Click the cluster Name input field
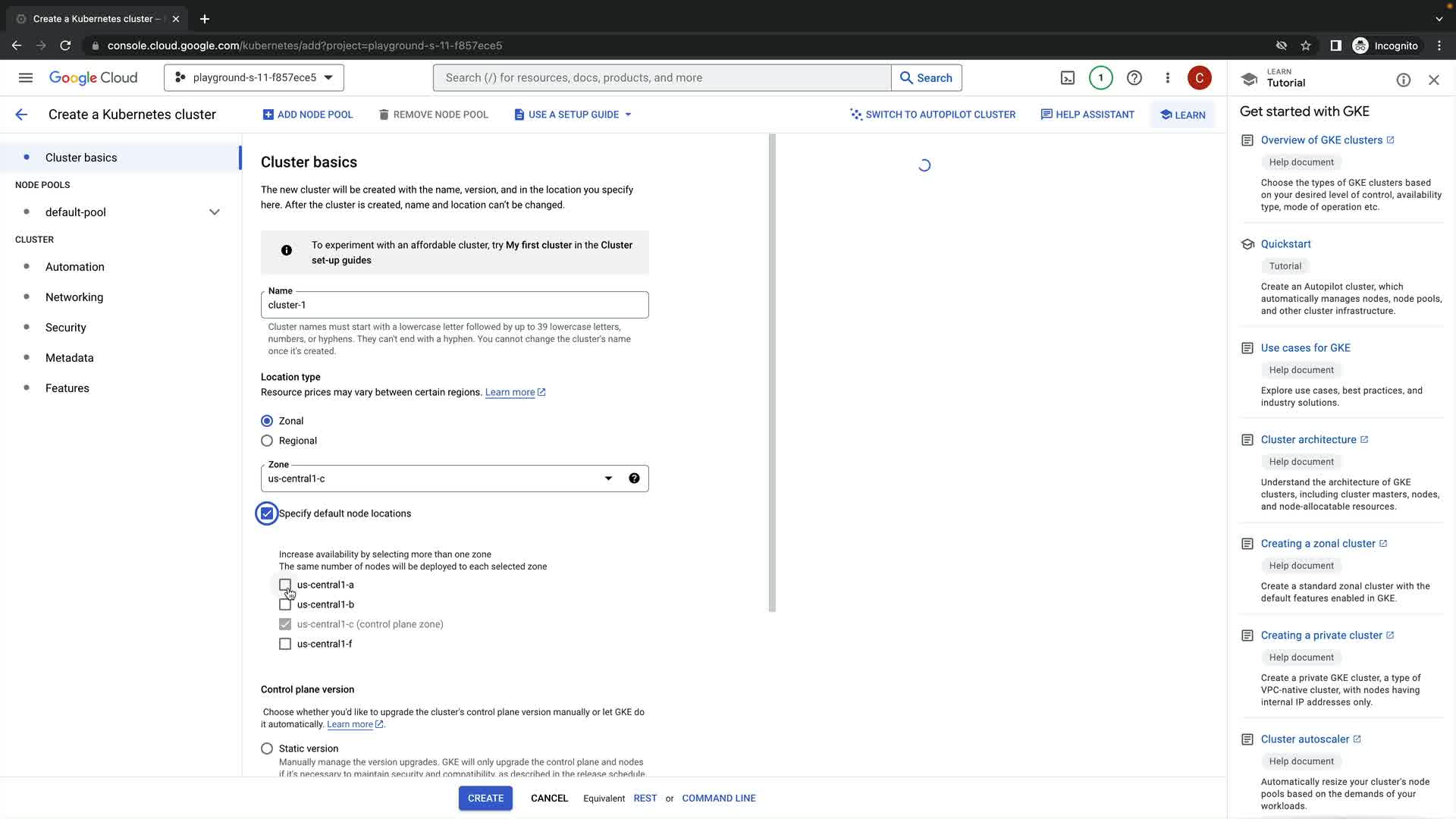The width and height of the screenshot is (1456, 819). [x=454, y=305]
